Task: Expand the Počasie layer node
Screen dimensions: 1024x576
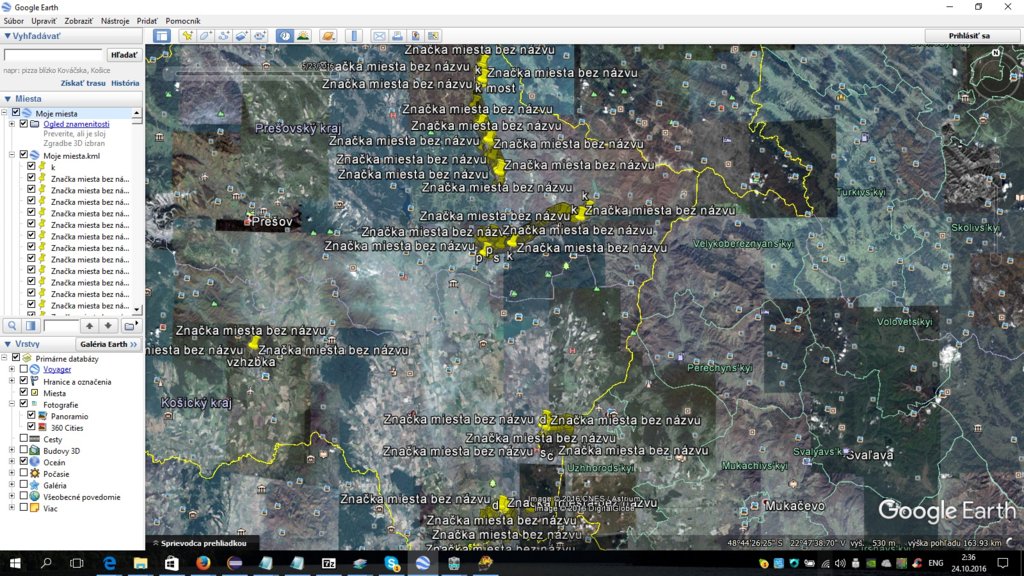Action: pyautogui.click(x=12, y=473)
